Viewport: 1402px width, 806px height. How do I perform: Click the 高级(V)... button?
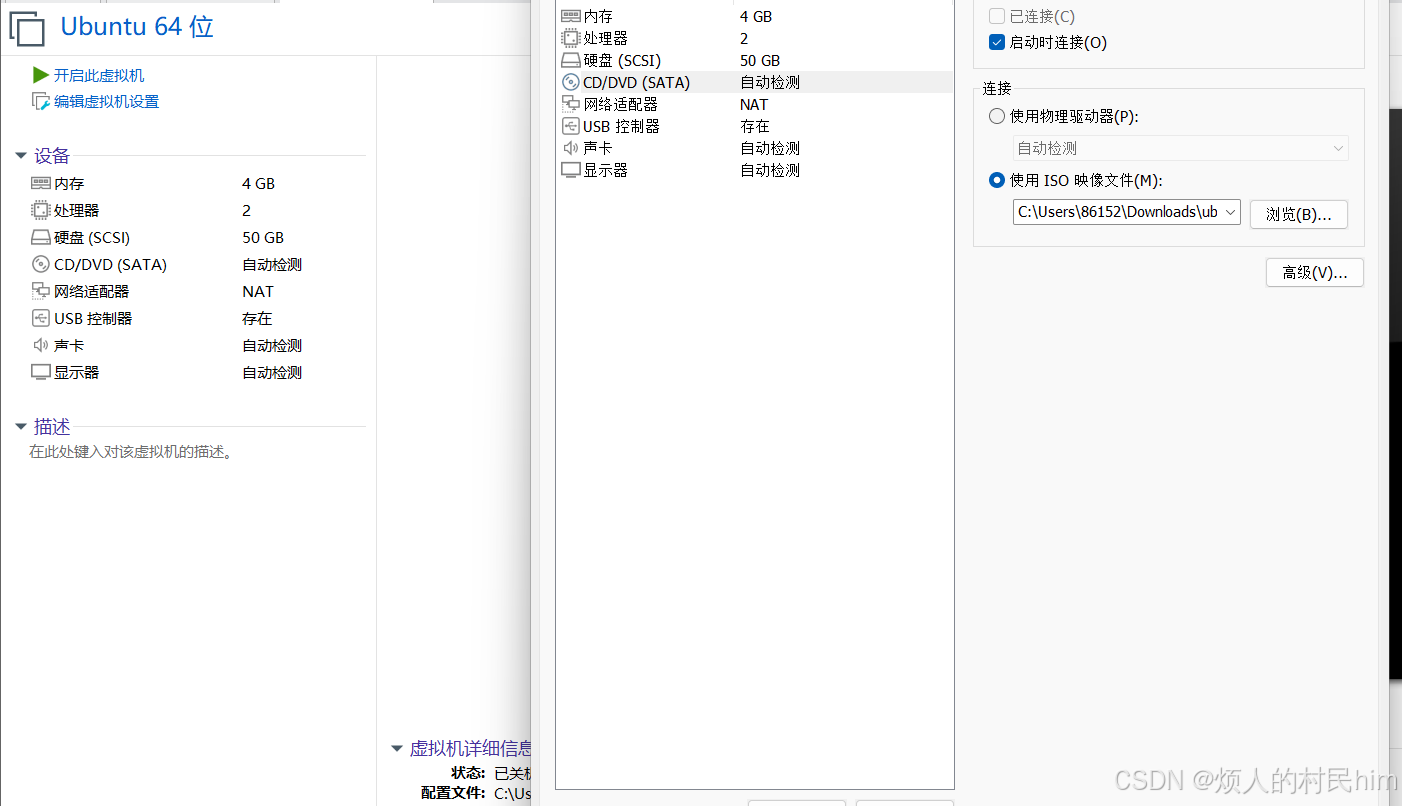coord(1314,272)
